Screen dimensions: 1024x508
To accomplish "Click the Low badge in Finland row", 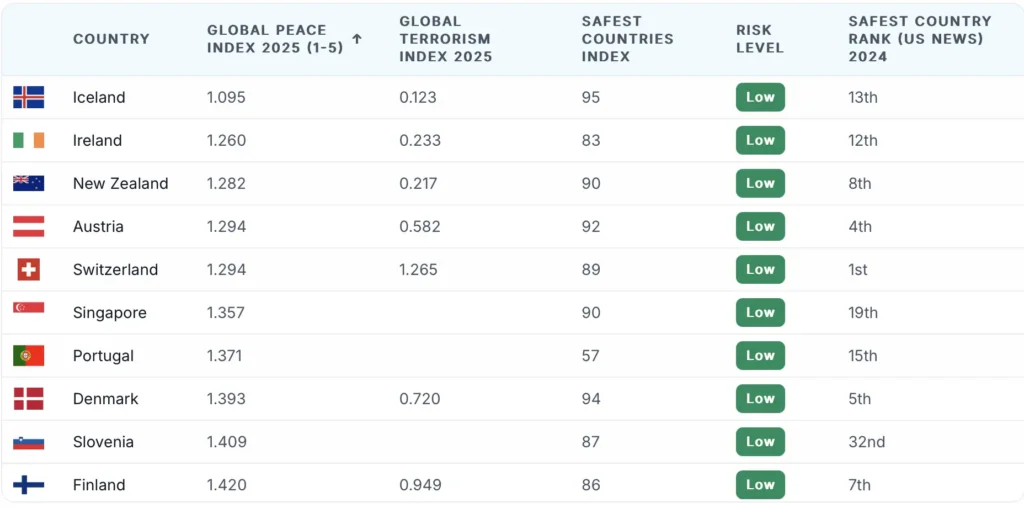I will (x=760, y=484).
